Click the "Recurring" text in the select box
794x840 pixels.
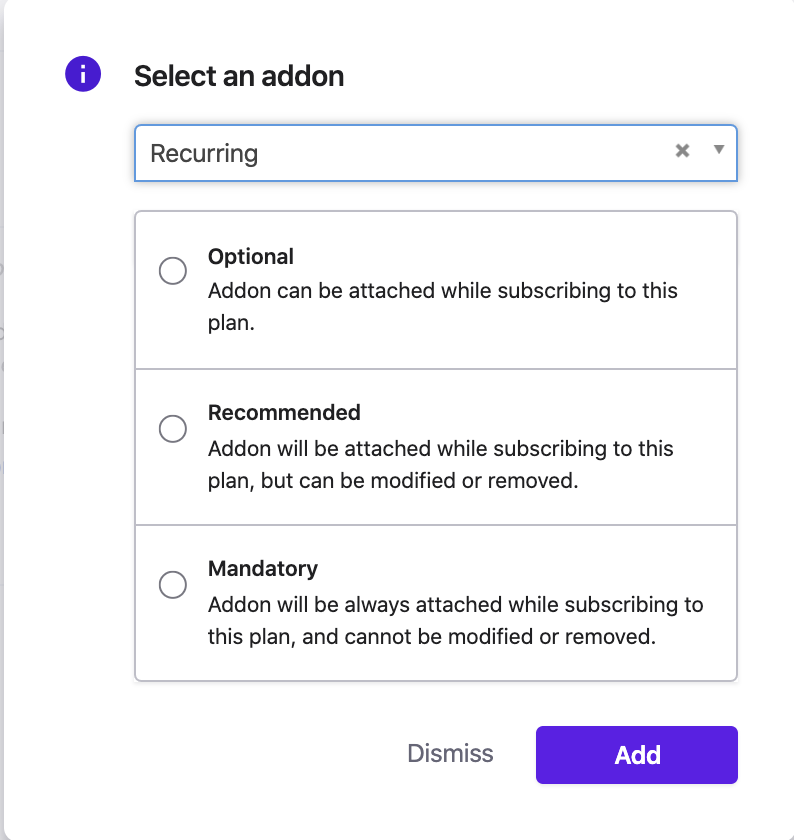204,154
